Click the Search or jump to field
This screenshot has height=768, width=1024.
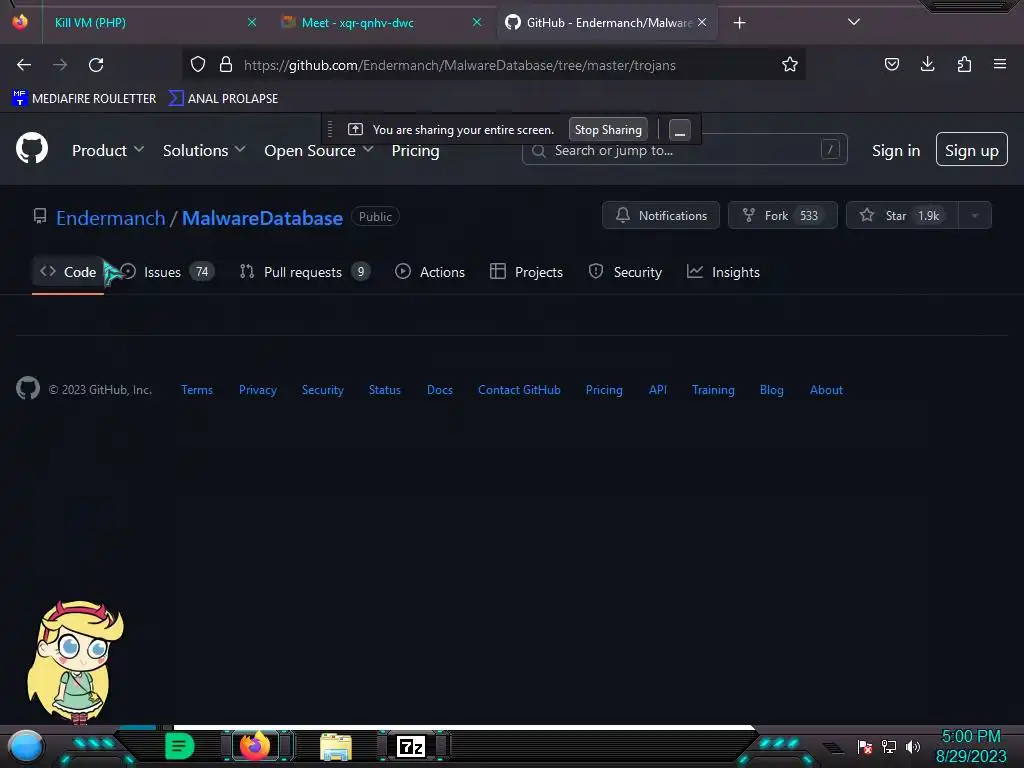(684, 150)
